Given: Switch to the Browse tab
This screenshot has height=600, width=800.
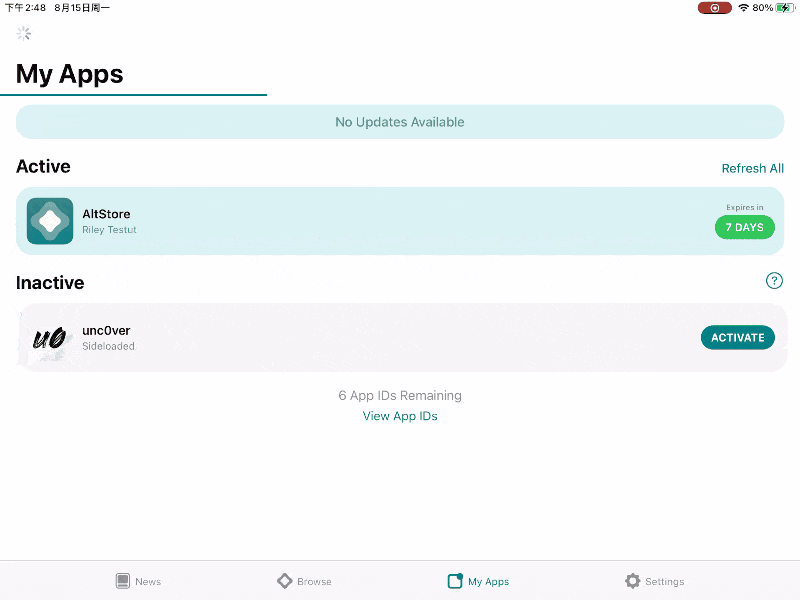Looking at the screenshot, I should 304,581.
